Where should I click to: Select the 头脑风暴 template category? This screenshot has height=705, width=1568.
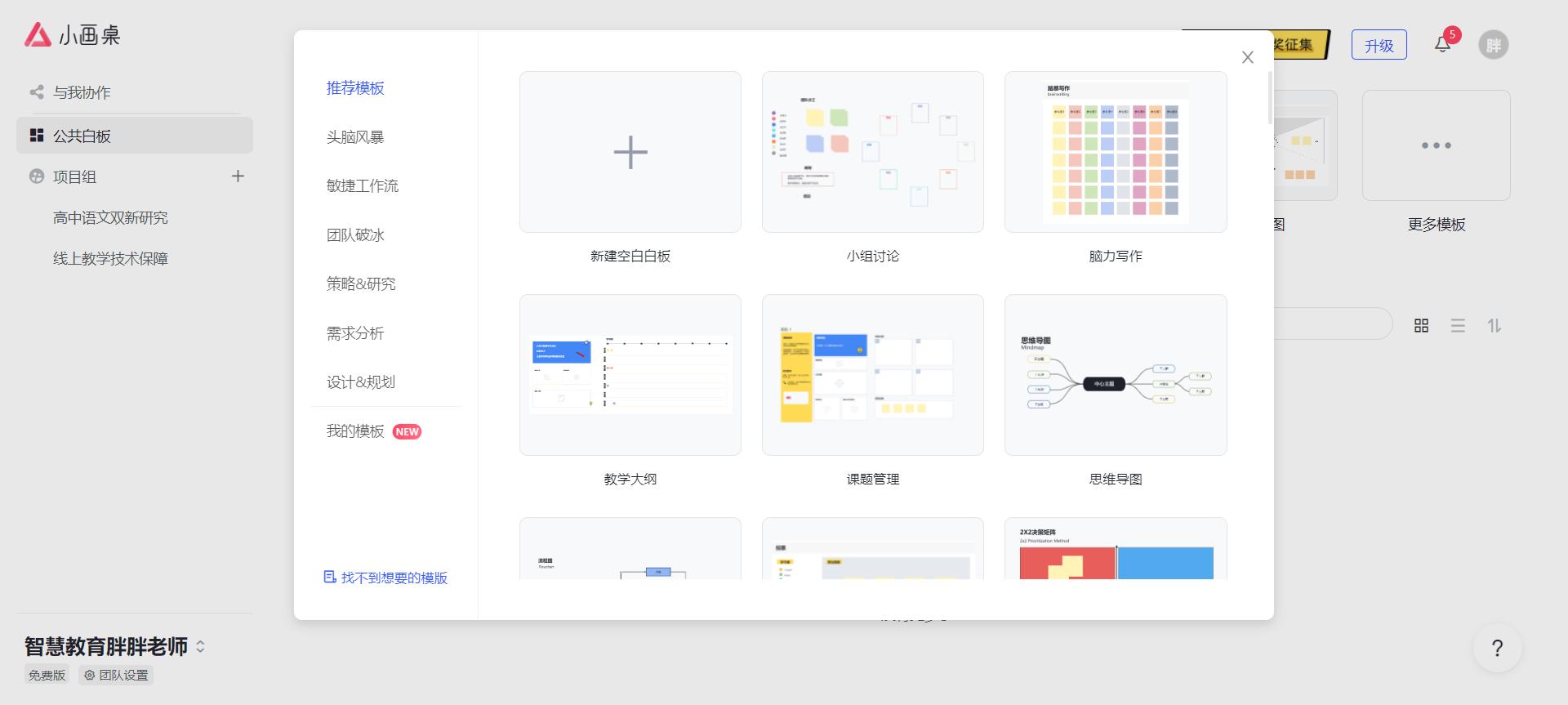355,137
